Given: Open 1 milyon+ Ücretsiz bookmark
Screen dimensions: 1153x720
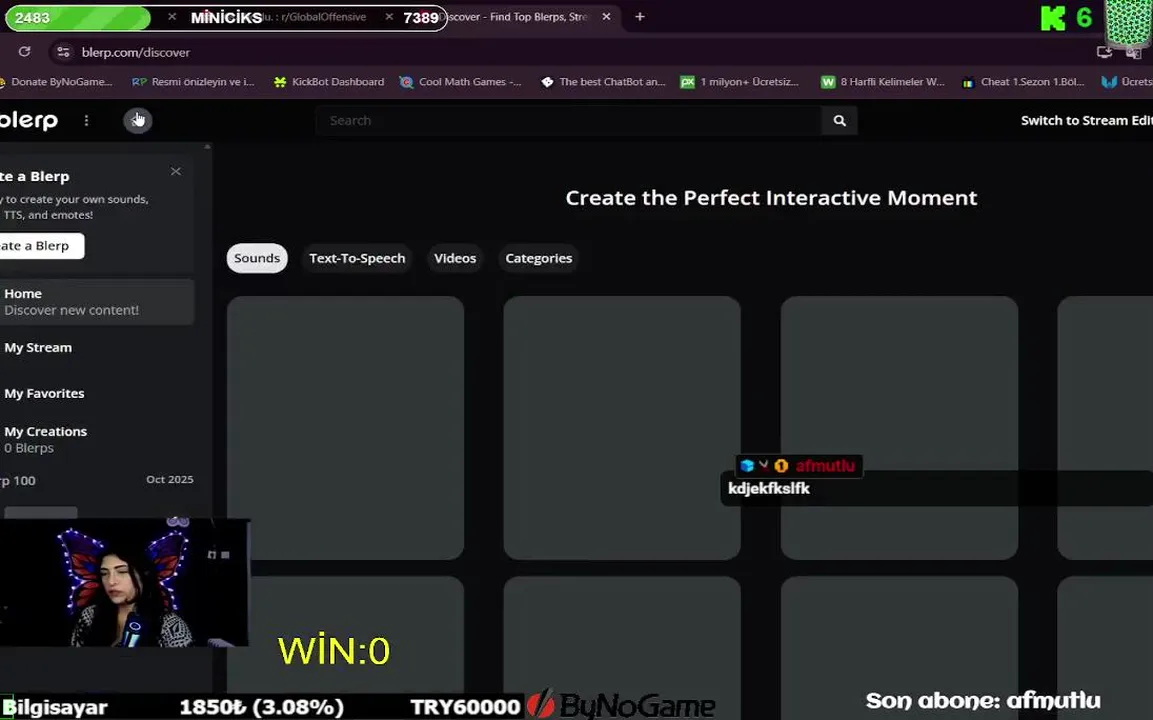Looking at the screenshot, I should pos(740,82).
